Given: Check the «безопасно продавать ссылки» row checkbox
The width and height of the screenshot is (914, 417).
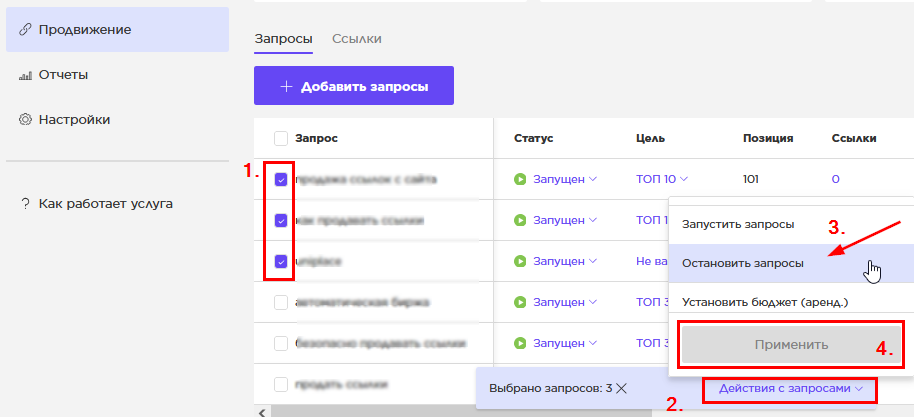Looking at the screenshot, I should point(281,344).
